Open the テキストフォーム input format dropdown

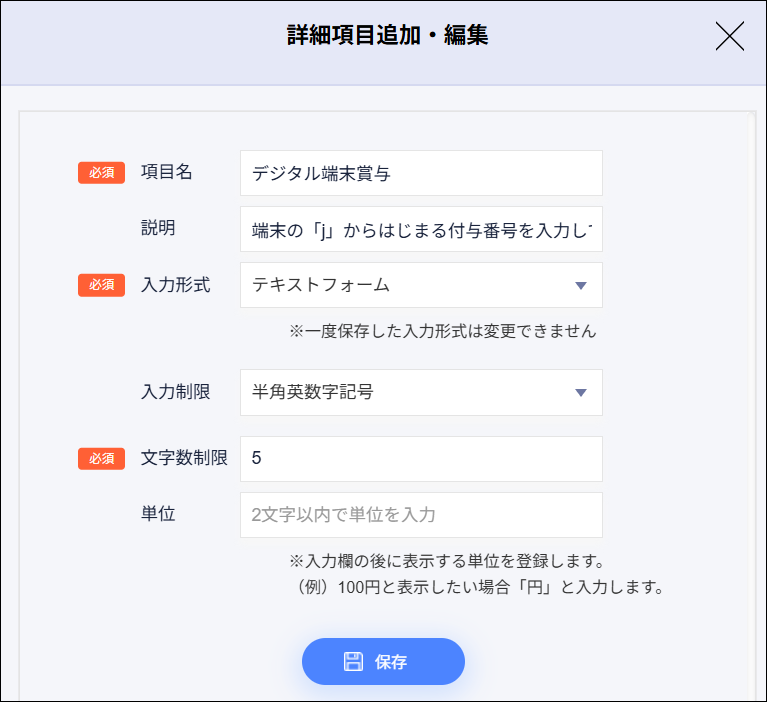tap(420, 285)
